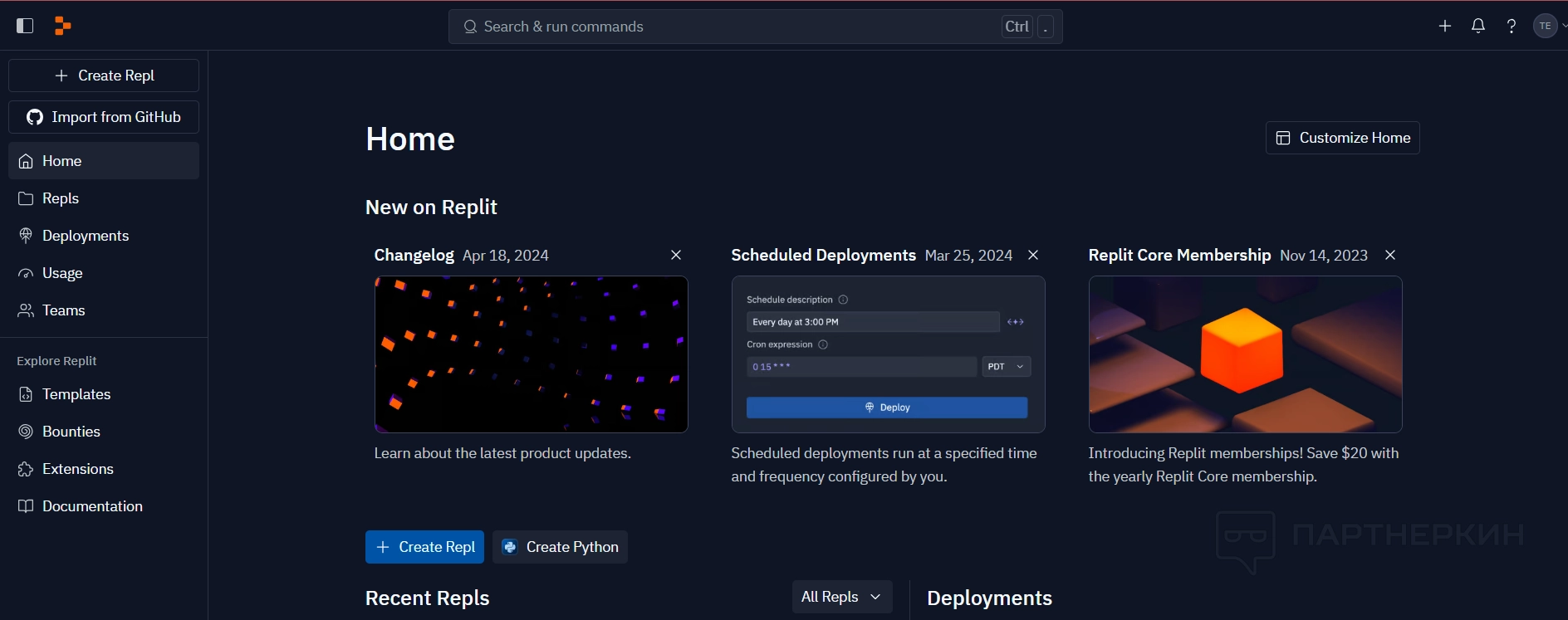Open the TE user avatar menu
The width and height of the screenshot is (1568, 620).
click(1545, 26)
